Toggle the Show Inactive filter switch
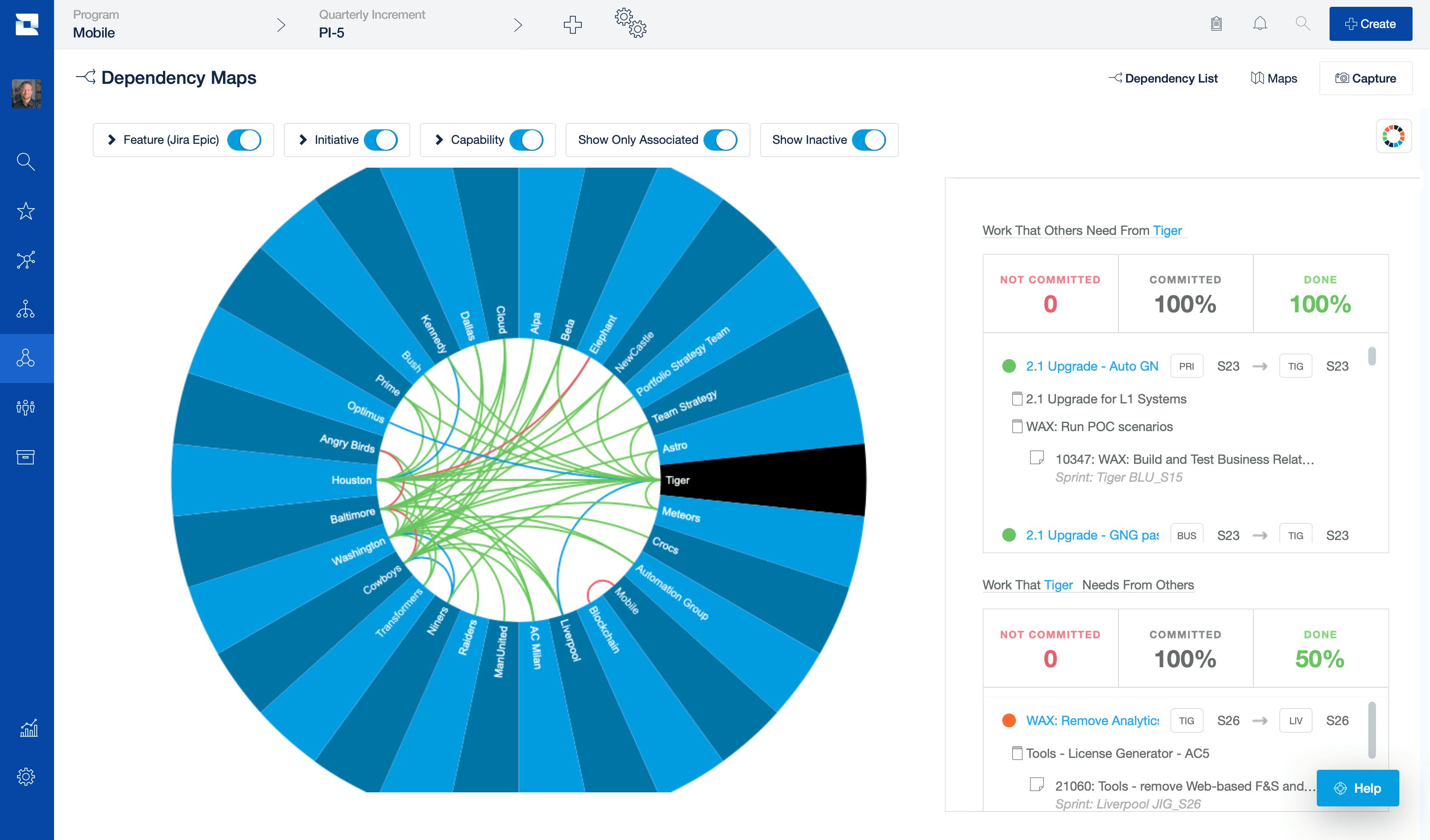The image size is (1430, 840). [869, 139]
